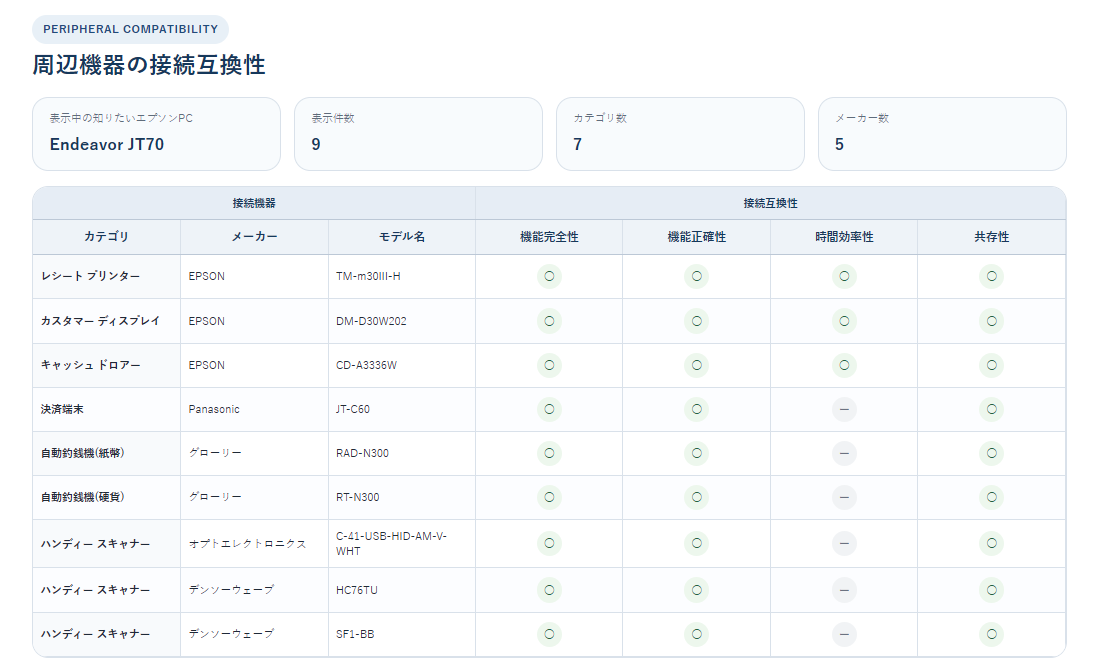Click the 接続互換性 group header

[x=770, y=203]
